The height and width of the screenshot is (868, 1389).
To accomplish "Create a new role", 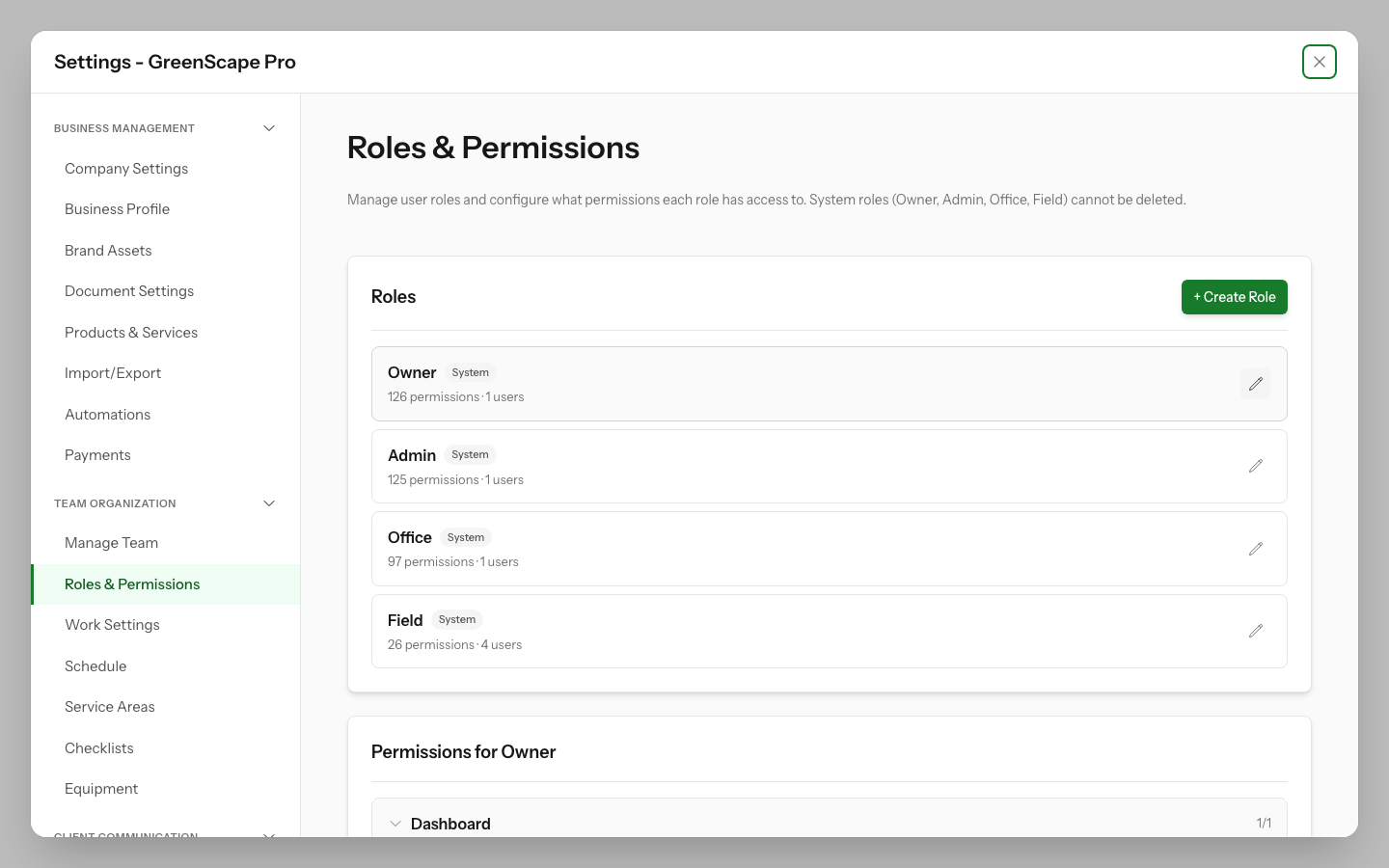I will tap(1235, 296).
